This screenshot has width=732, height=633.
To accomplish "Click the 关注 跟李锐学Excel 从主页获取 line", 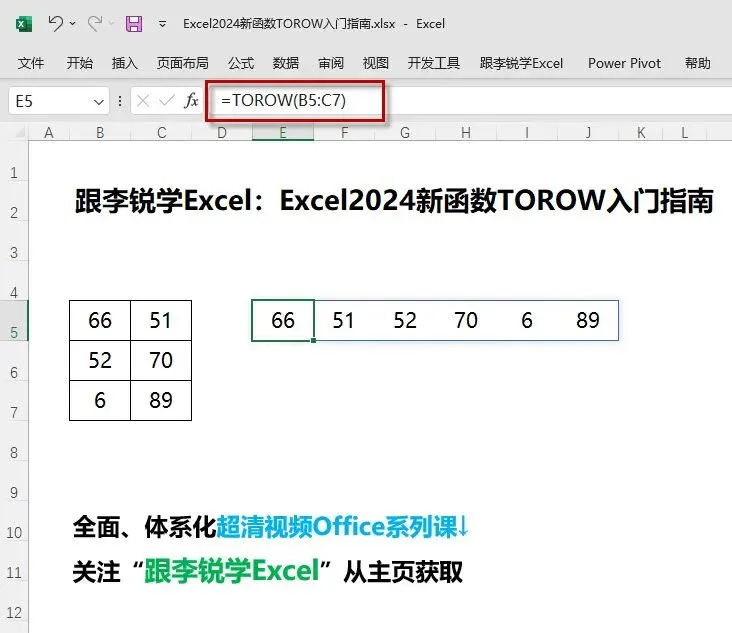I will 267,570.
